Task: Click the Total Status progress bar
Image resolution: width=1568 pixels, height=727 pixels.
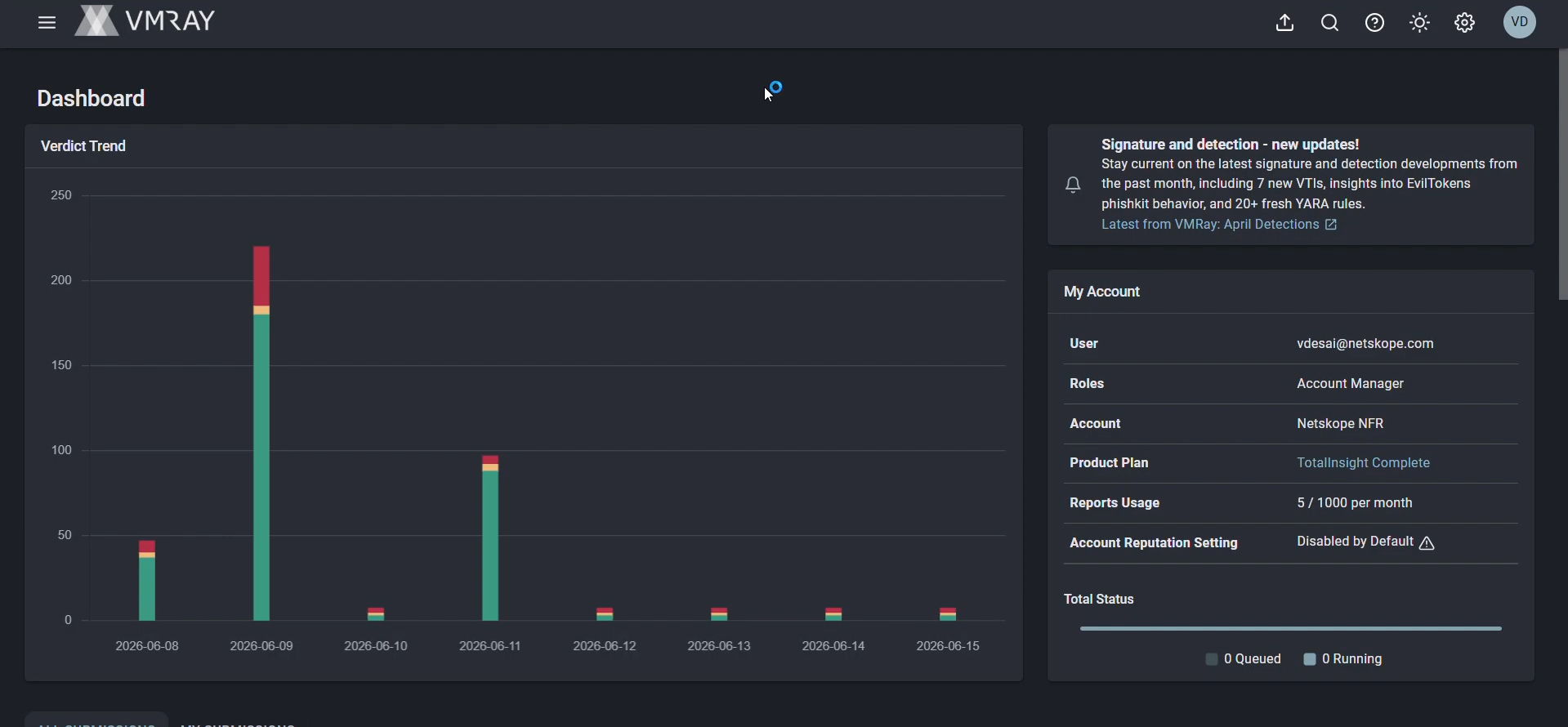Action: tap(1291, 629)
